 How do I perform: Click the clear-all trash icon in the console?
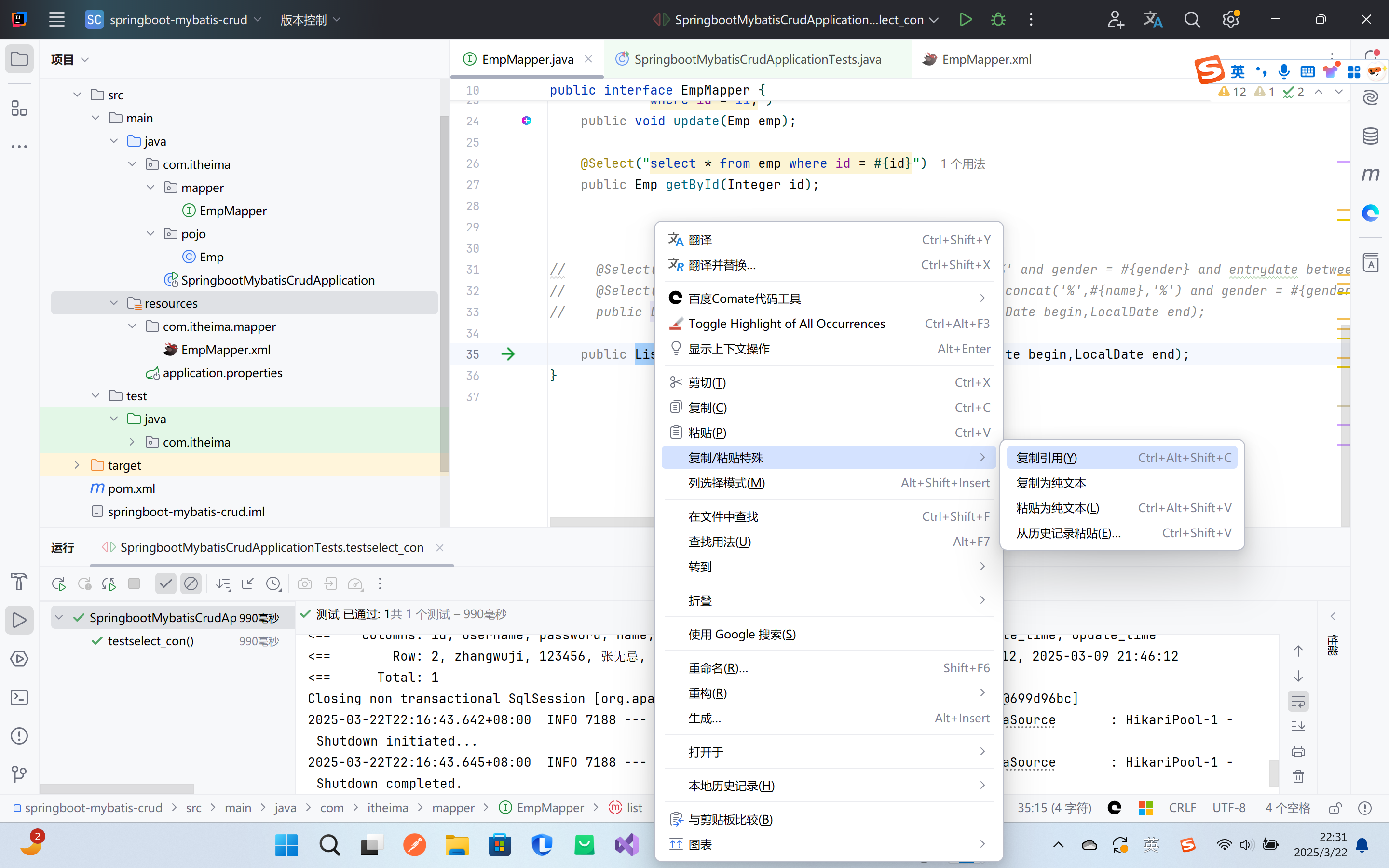point(1298,777)
